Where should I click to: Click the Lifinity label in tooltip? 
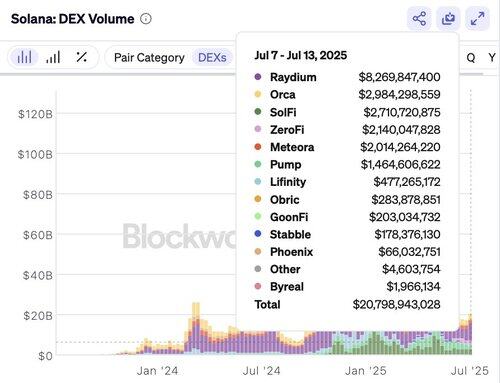tap(288, 182)
